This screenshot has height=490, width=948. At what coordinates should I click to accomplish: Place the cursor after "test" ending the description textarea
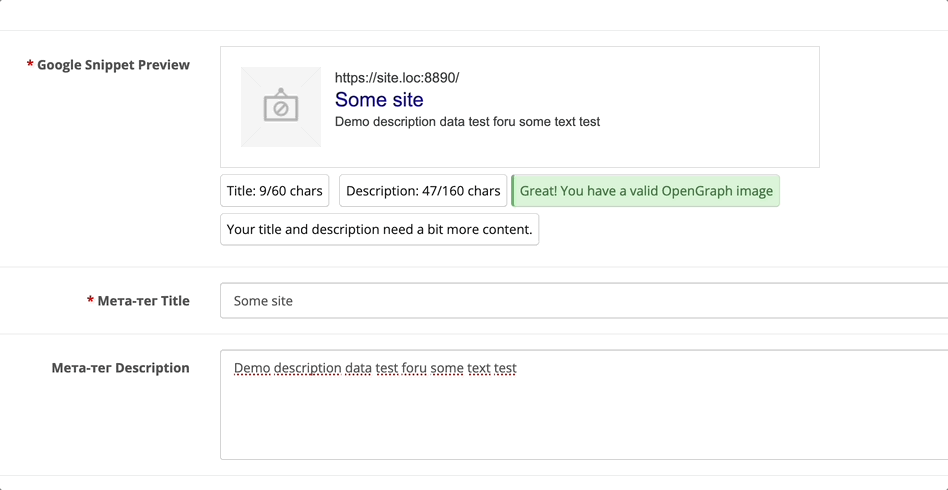pyautogui.click(x=518, y=368)
